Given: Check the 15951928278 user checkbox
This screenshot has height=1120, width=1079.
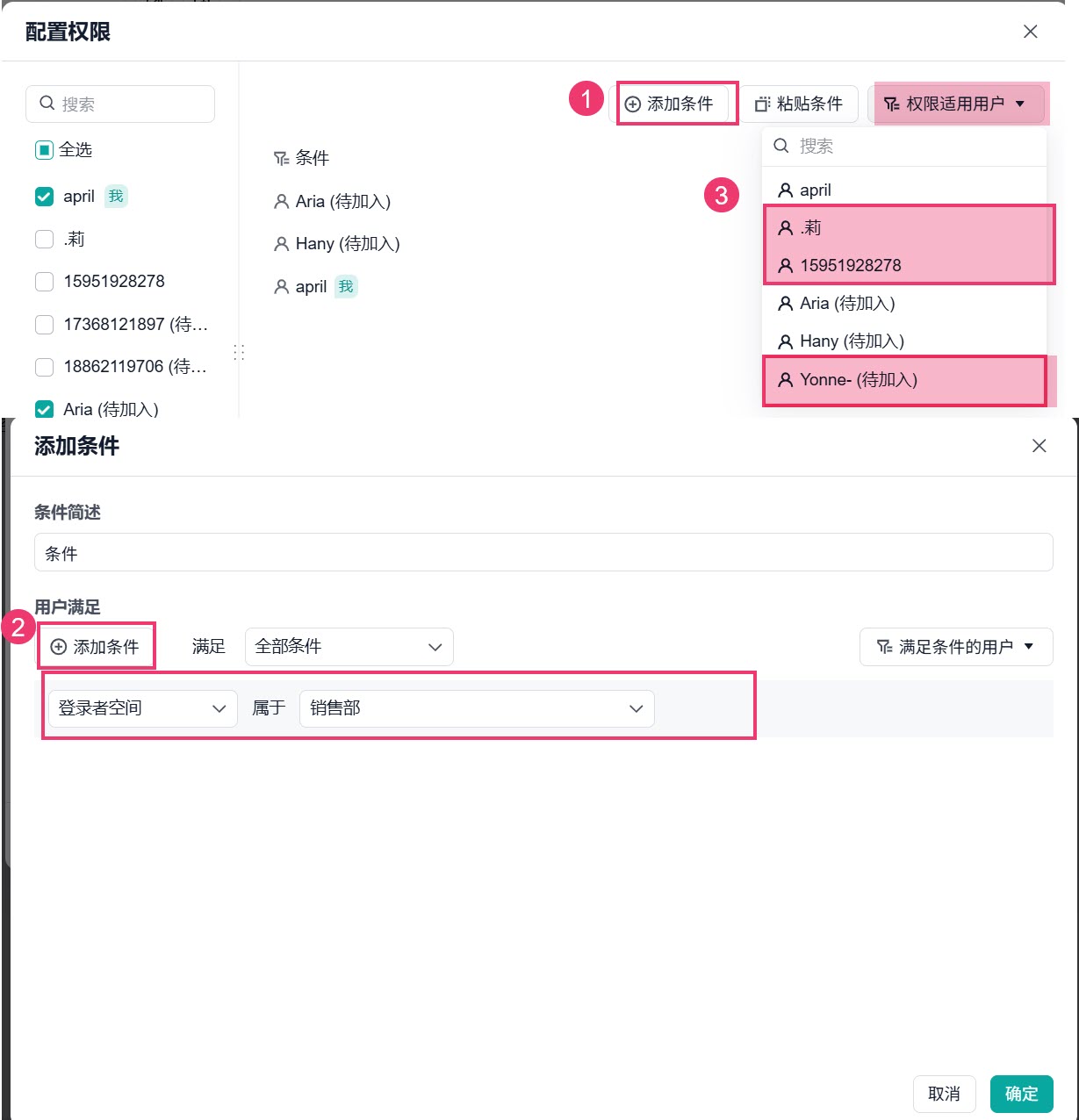Looking at the screenshot, I should click(44, 282).
